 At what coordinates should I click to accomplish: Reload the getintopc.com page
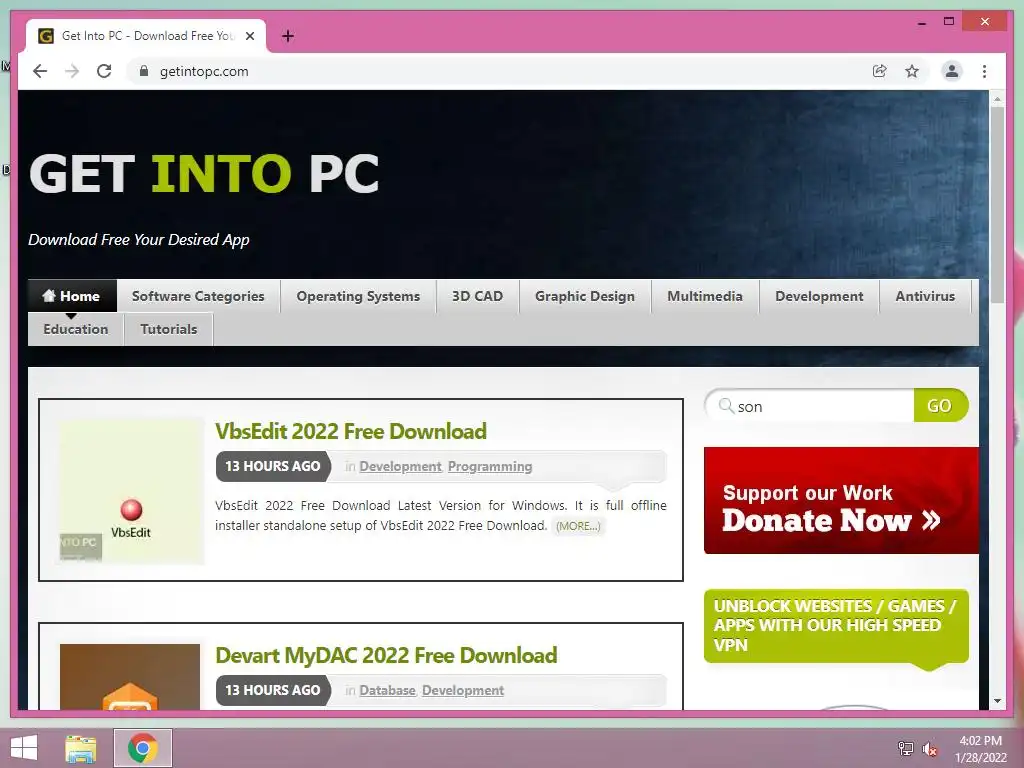[x=104, y=71]
